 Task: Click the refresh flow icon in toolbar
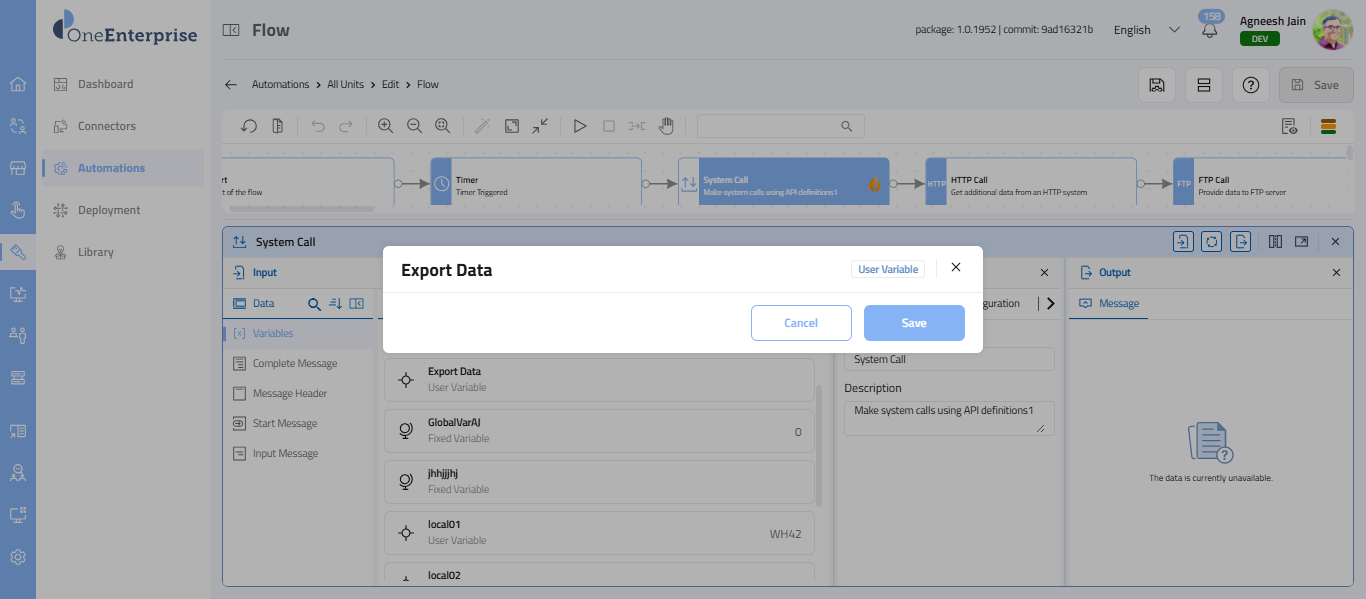pyautogui.click(x=250, y=126)
